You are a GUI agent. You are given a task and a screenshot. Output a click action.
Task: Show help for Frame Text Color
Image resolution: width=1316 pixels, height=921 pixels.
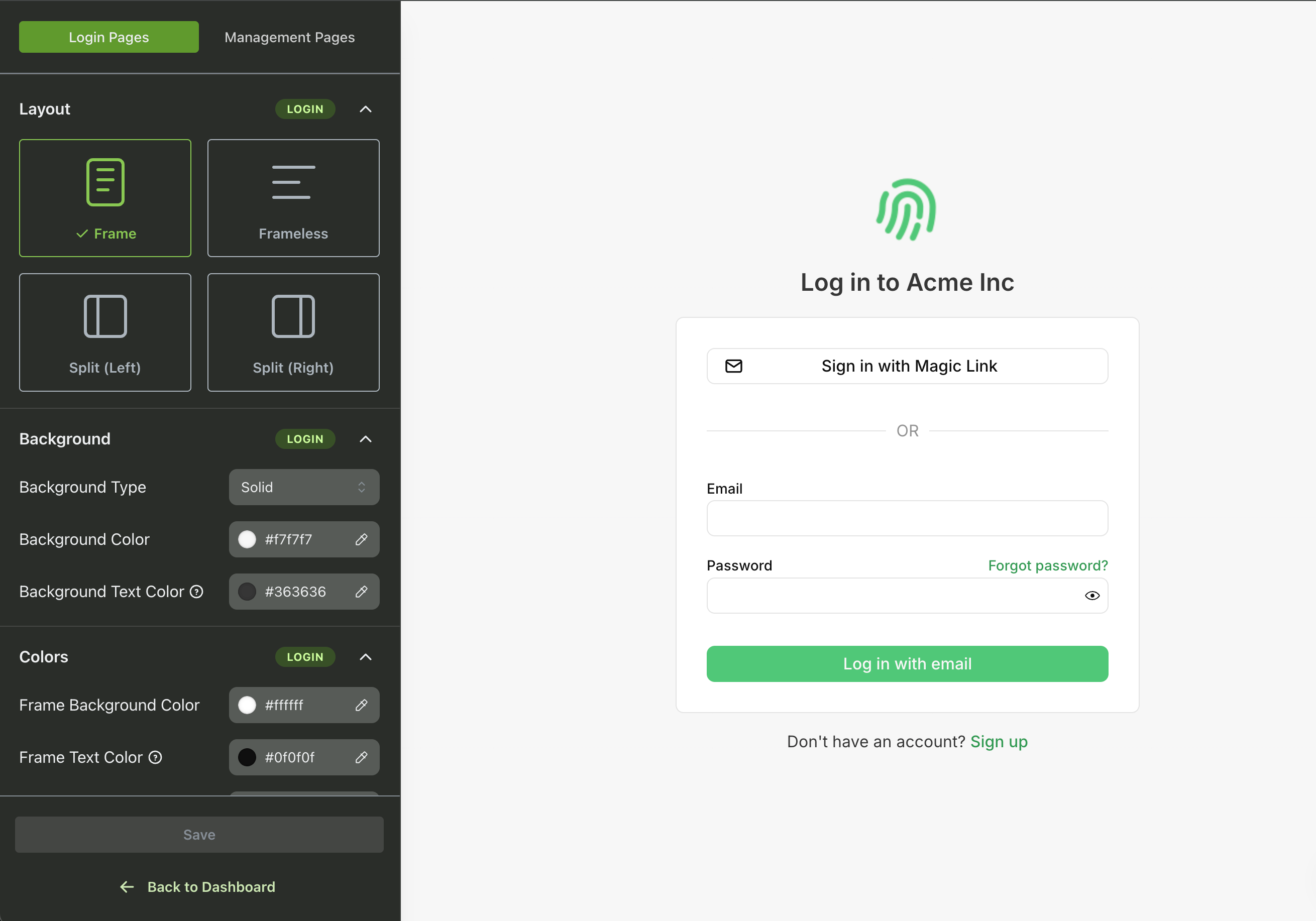pos(155,757)
